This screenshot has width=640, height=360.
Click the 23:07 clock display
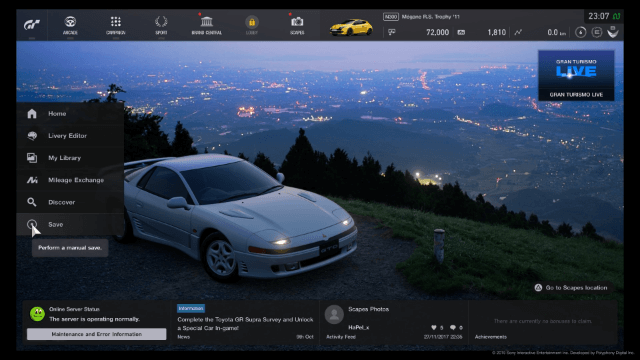tap(598, 16)
